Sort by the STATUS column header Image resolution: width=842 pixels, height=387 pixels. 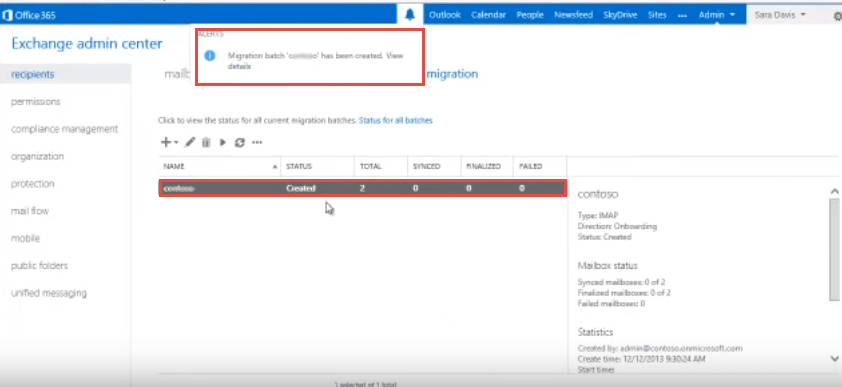[x=317, y=166]
